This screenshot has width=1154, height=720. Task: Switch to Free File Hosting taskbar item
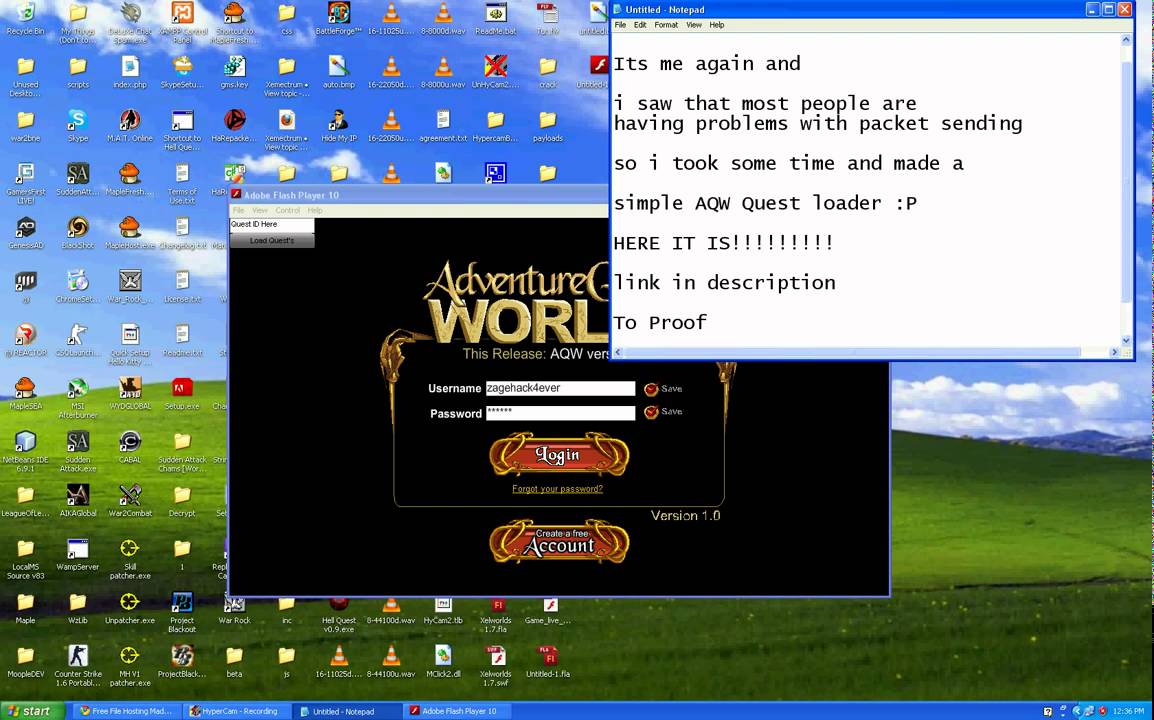[125, 711]
